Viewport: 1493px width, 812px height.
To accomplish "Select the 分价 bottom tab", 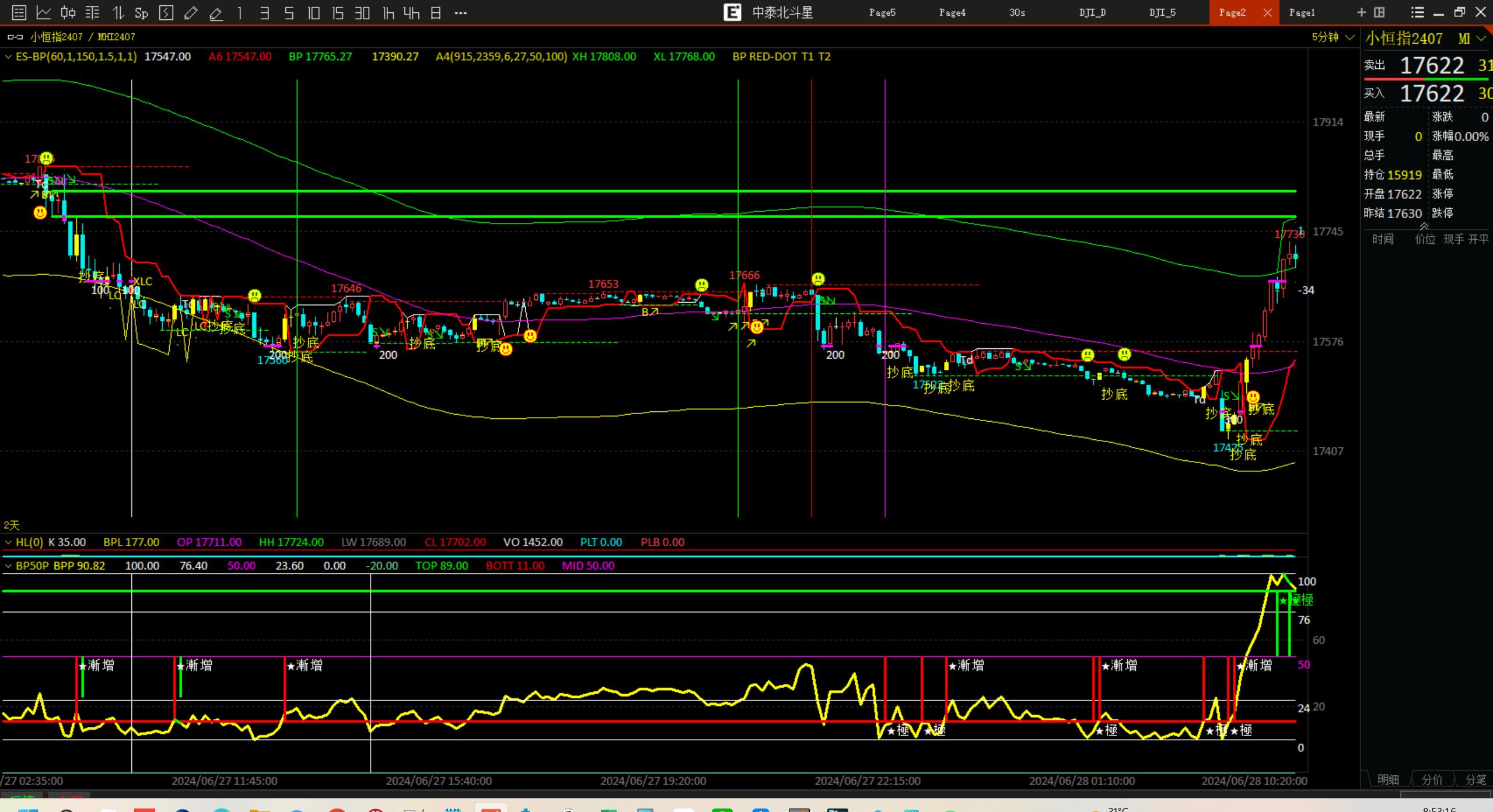I will tap(1432, 779).
